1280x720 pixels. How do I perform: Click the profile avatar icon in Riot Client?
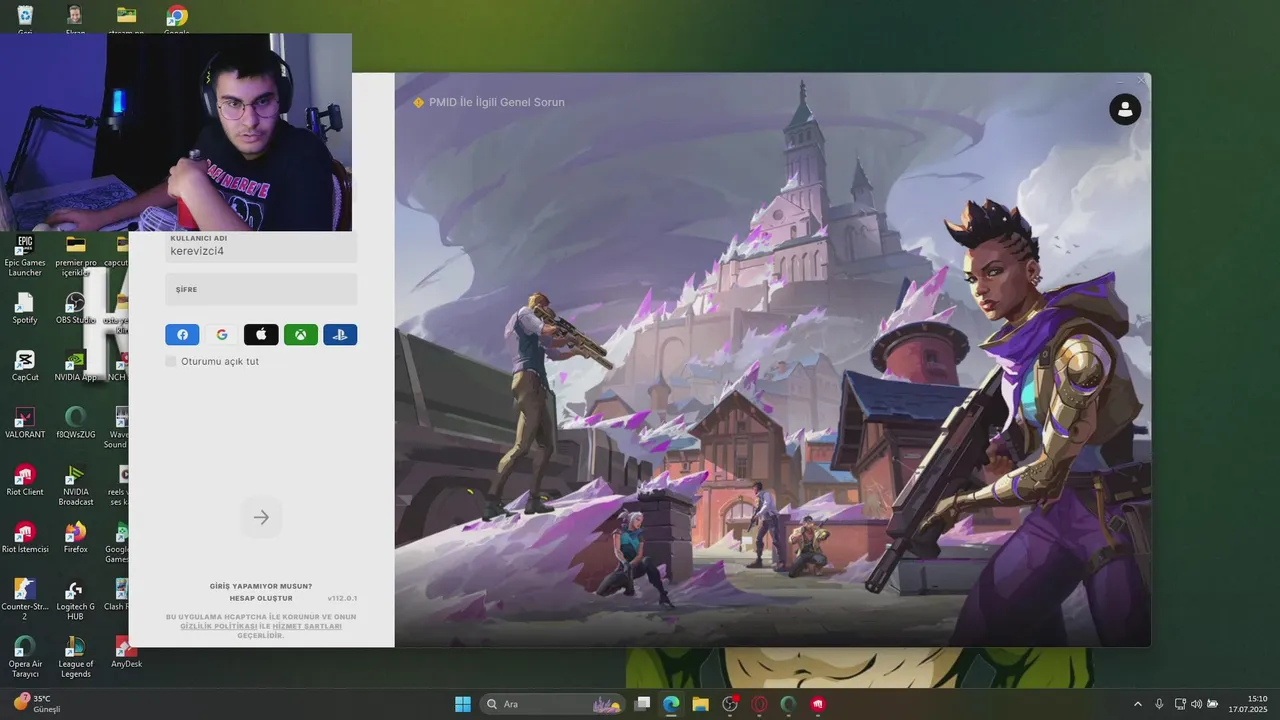tap(1125, 109)
